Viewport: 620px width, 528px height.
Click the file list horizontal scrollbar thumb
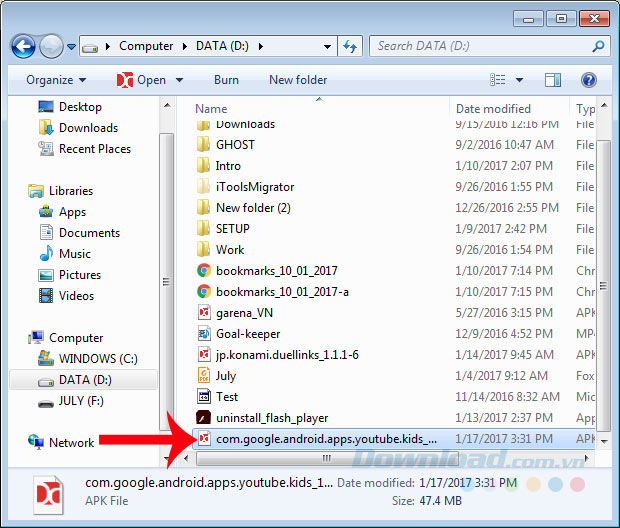pos(327,459)
